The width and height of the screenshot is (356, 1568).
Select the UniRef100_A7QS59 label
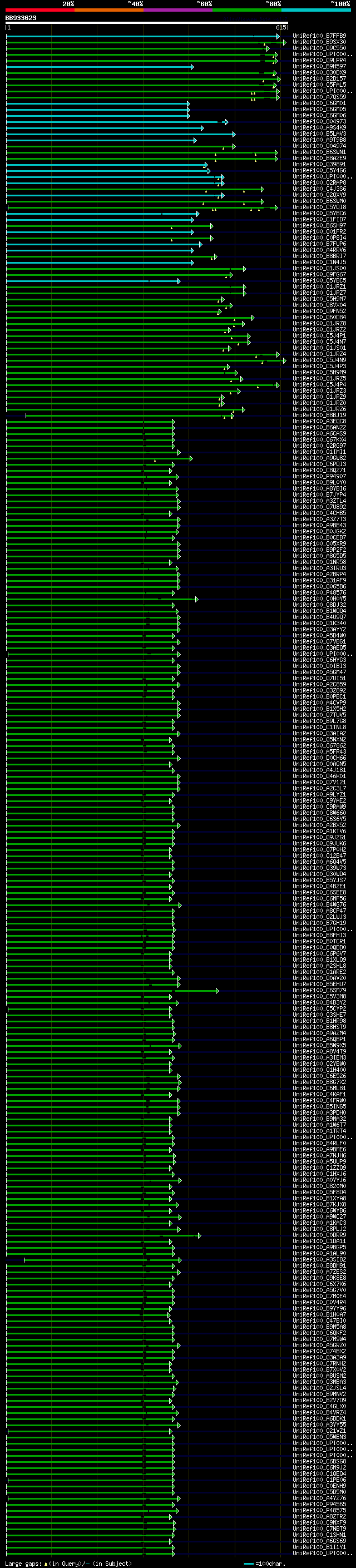319,97
